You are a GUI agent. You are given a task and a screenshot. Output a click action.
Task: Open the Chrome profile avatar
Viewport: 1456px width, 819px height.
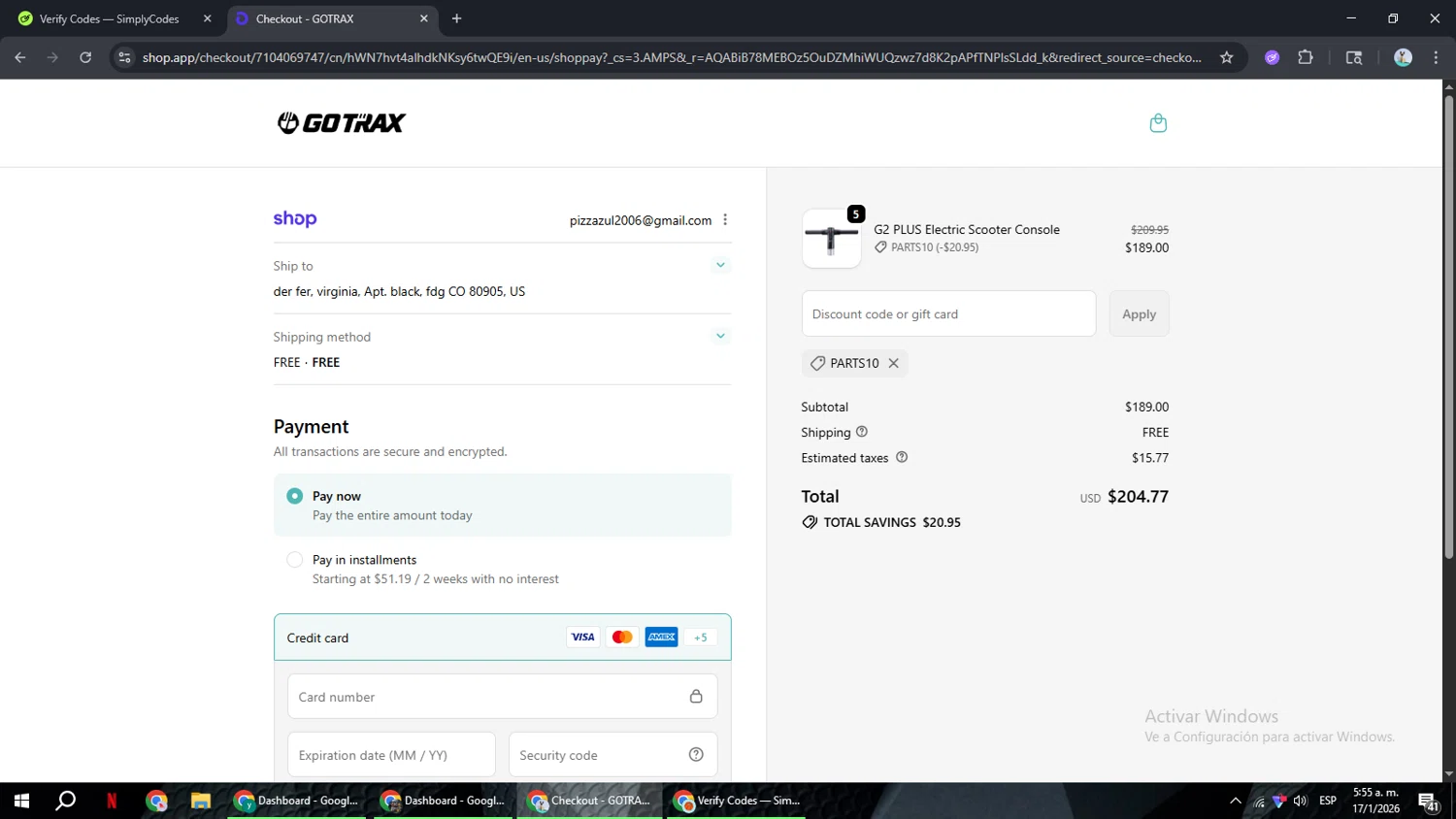pyautogui.click(x=1403, y=57)
